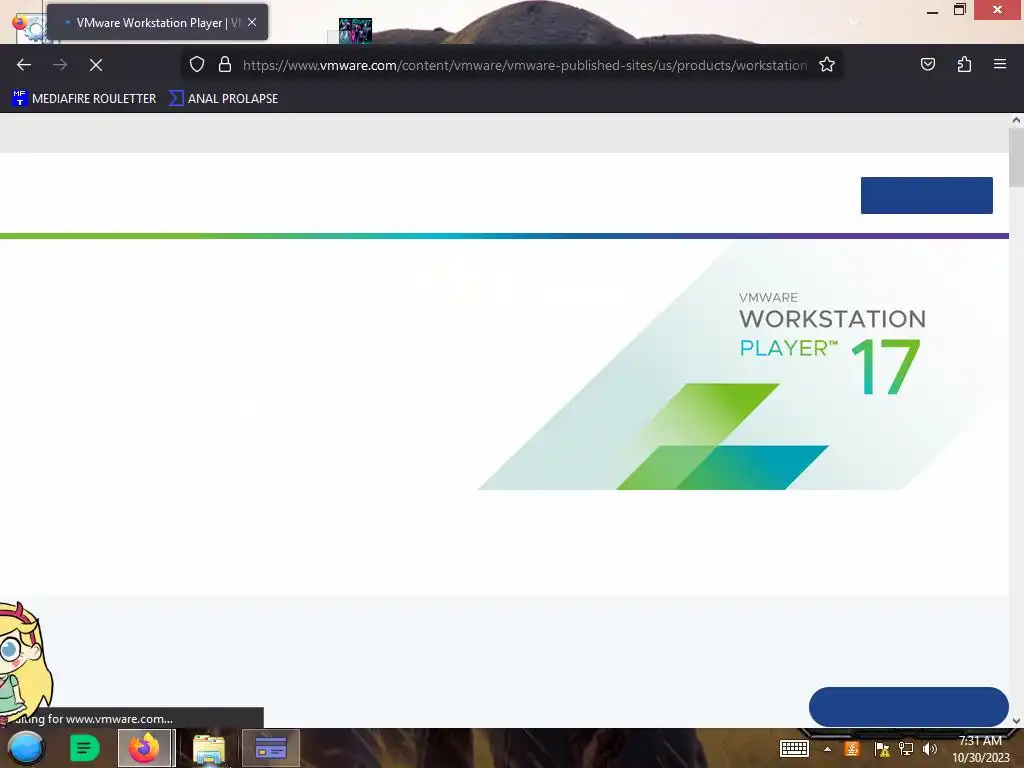This screenshot has height=768, width=1024.
Task: Close the VMware Workstation Player tab
Action: coord(252,22)
